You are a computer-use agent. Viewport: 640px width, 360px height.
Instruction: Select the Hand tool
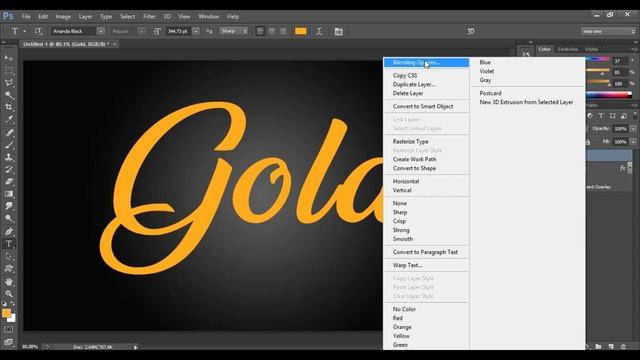[x=9, y=282]
